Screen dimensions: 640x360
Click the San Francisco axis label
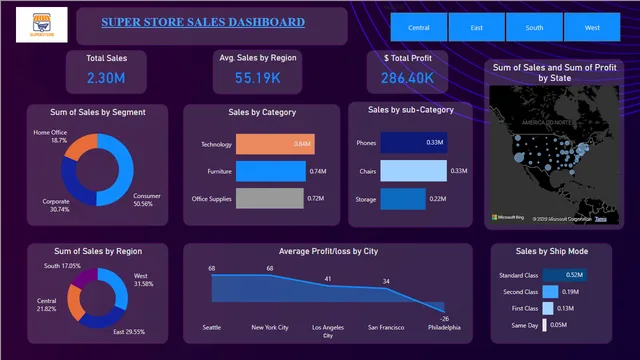[386, 327]
